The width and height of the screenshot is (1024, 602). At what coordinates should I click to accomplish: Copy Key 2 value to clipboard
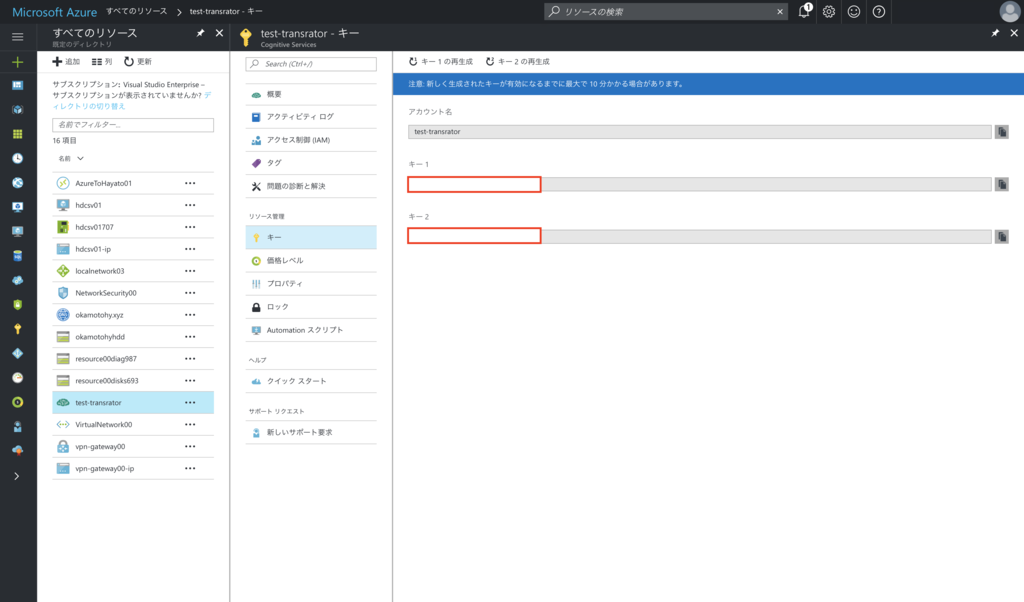coord(1002,236)
